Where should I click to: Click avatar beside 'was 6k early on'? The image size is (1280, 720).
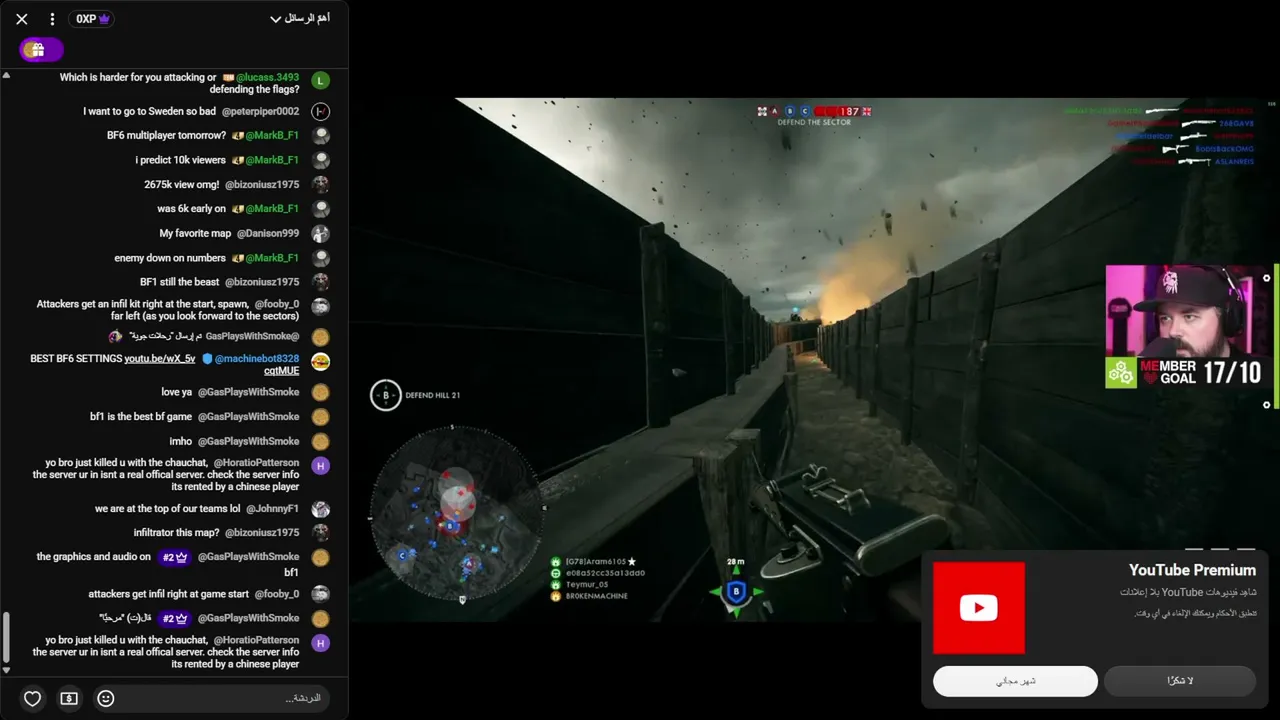[320, 209]
